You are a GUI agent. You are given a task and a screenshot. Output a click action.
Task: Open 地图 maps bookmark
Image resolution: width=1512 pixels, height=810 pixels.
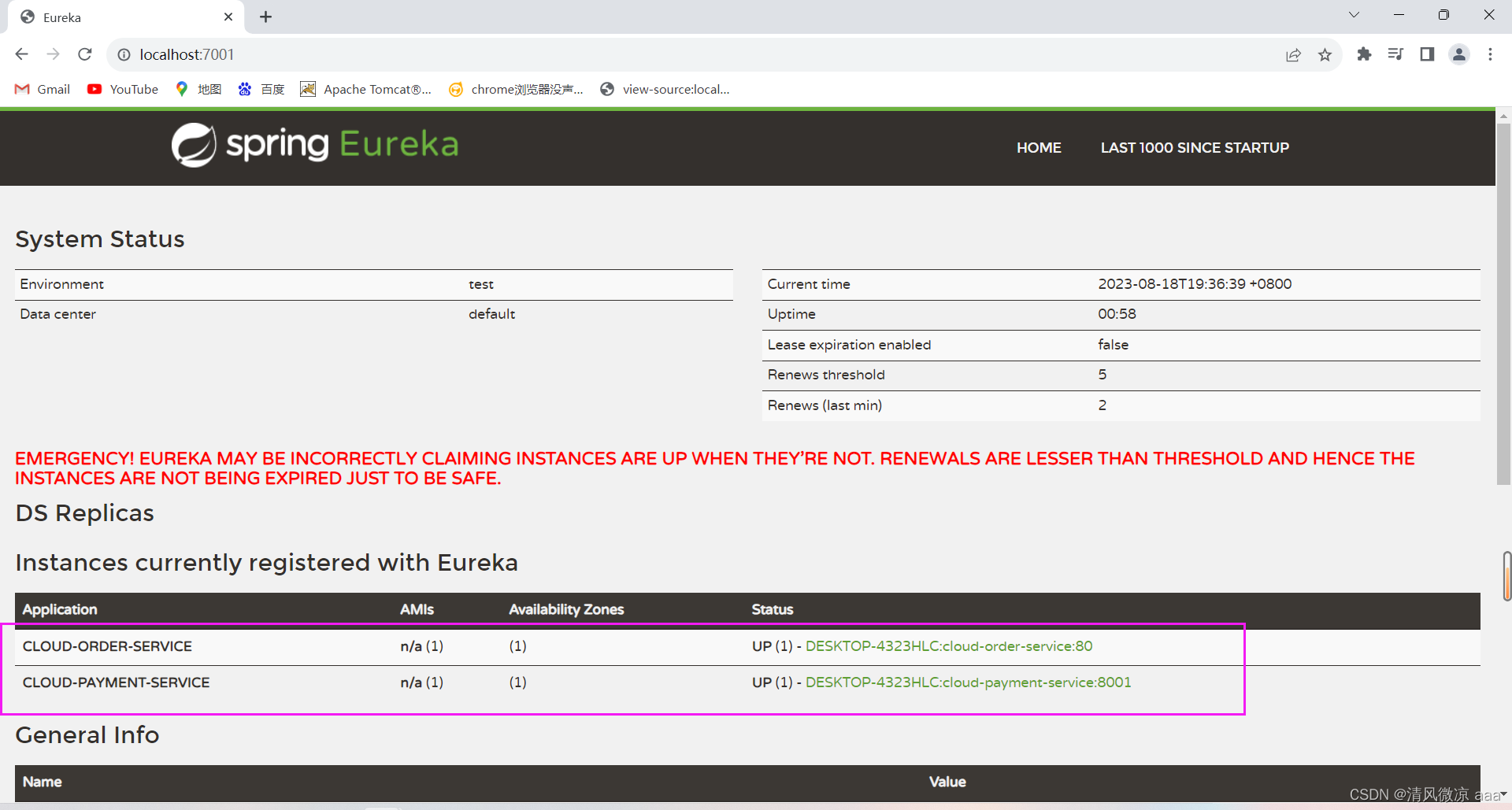coord(198,89)
